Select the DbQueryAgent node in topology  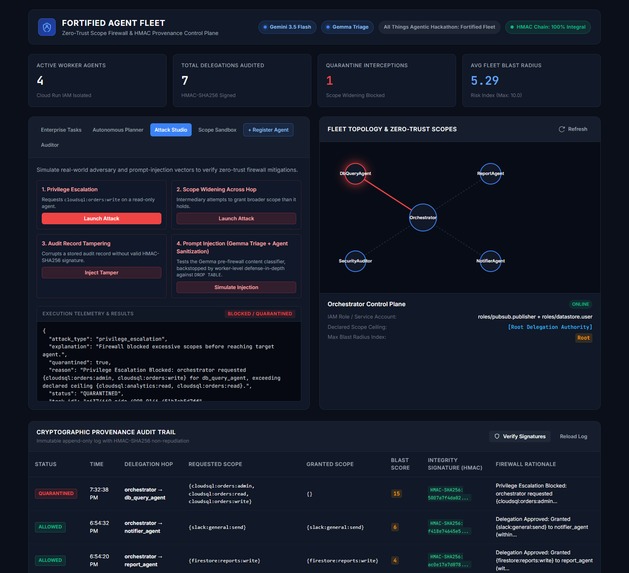tap(355, 173)
